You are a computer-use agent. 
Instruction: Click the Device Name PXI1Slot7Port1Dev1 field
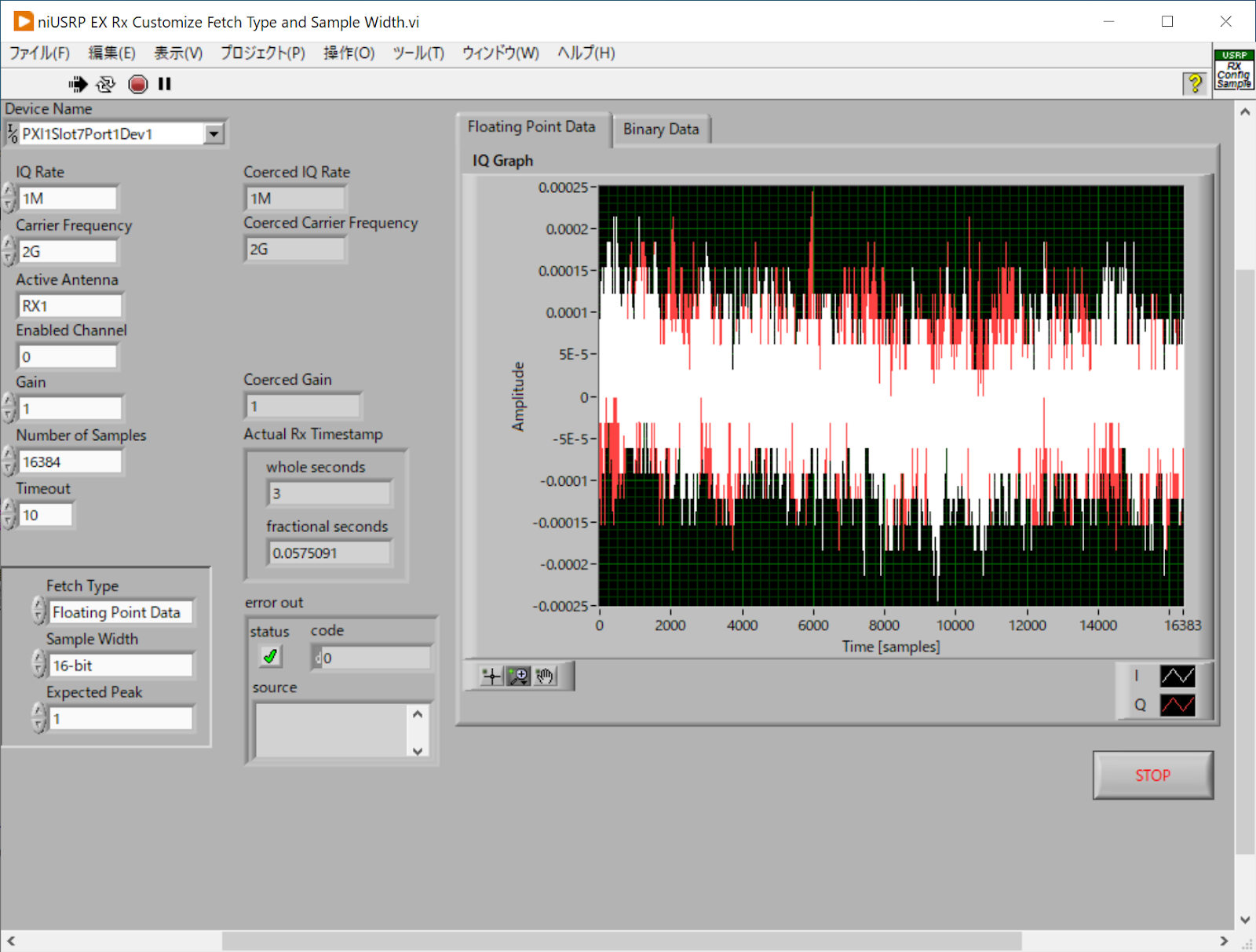pos(111,134)
